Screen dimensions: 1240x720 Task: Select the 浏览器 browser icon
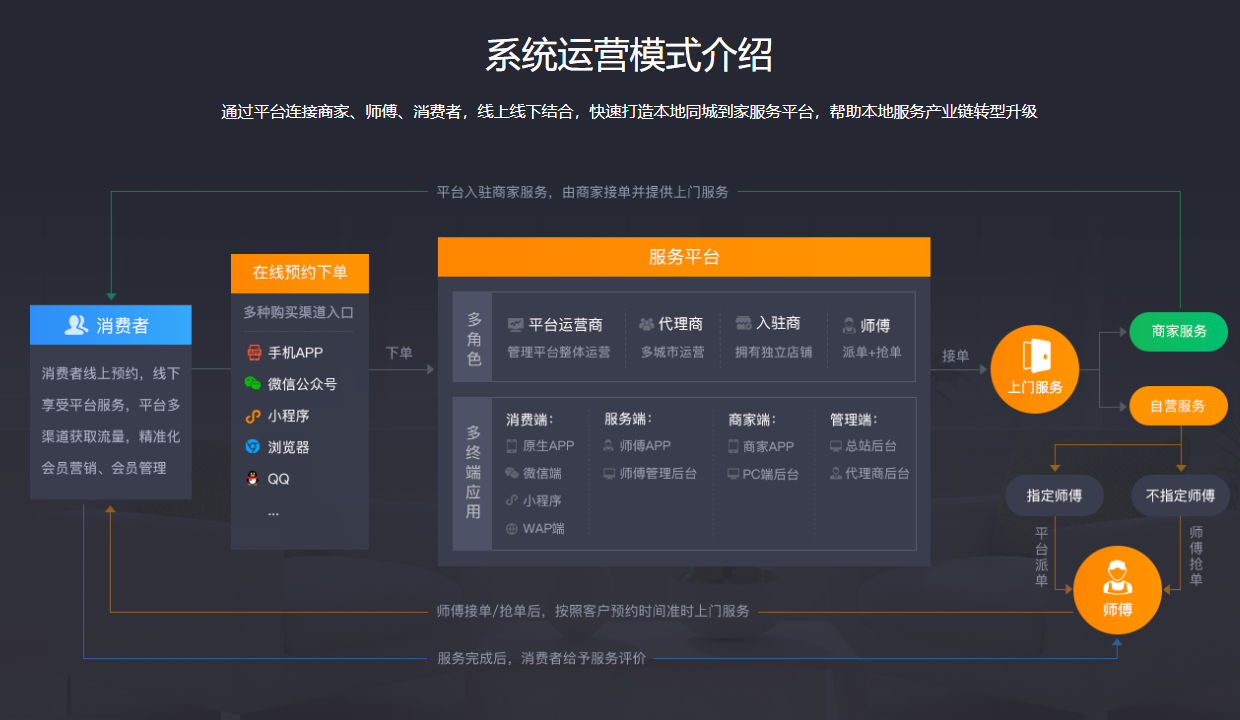(253, 441)
